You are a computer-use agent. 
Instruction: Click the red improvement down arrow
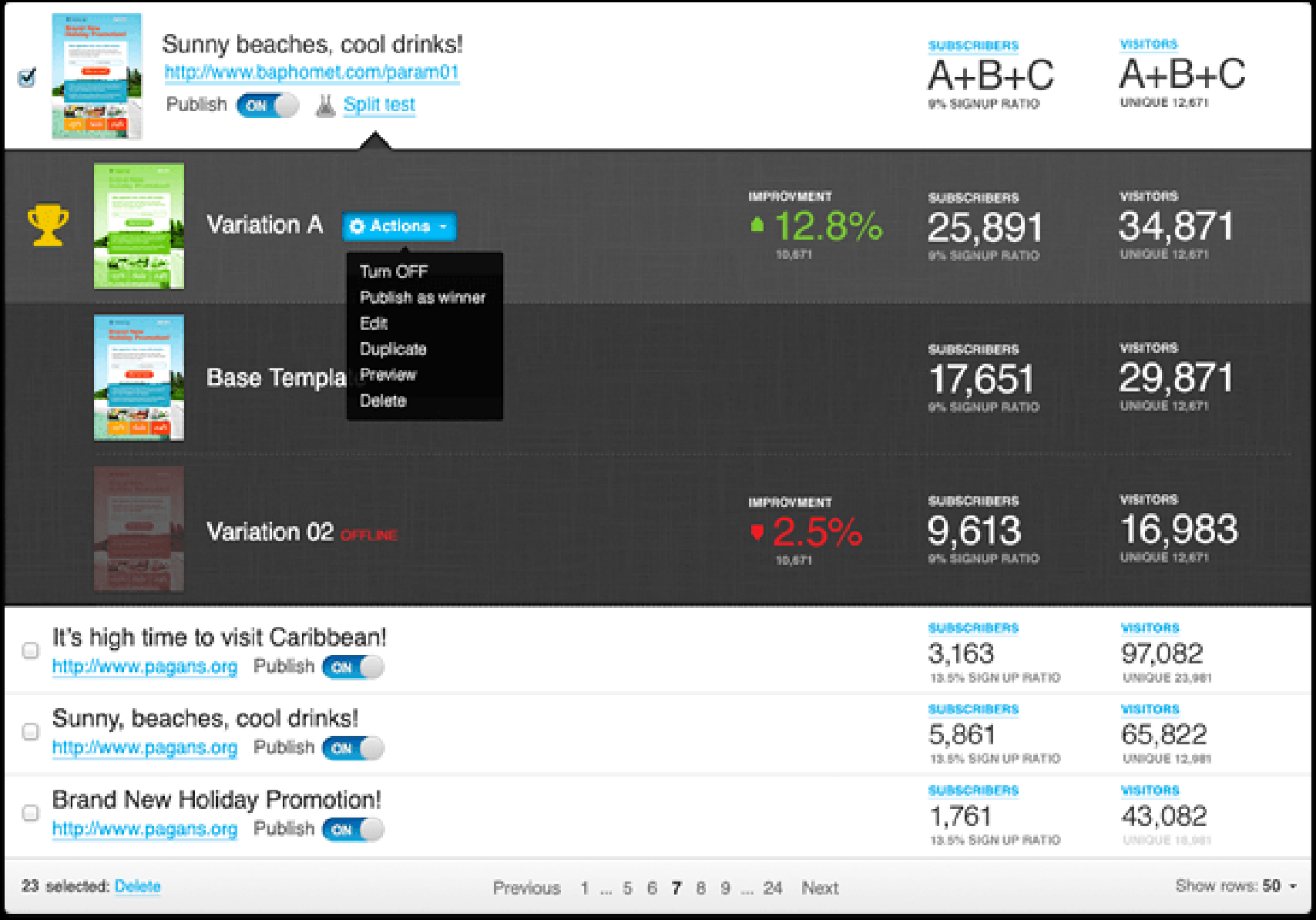[757, 532]
